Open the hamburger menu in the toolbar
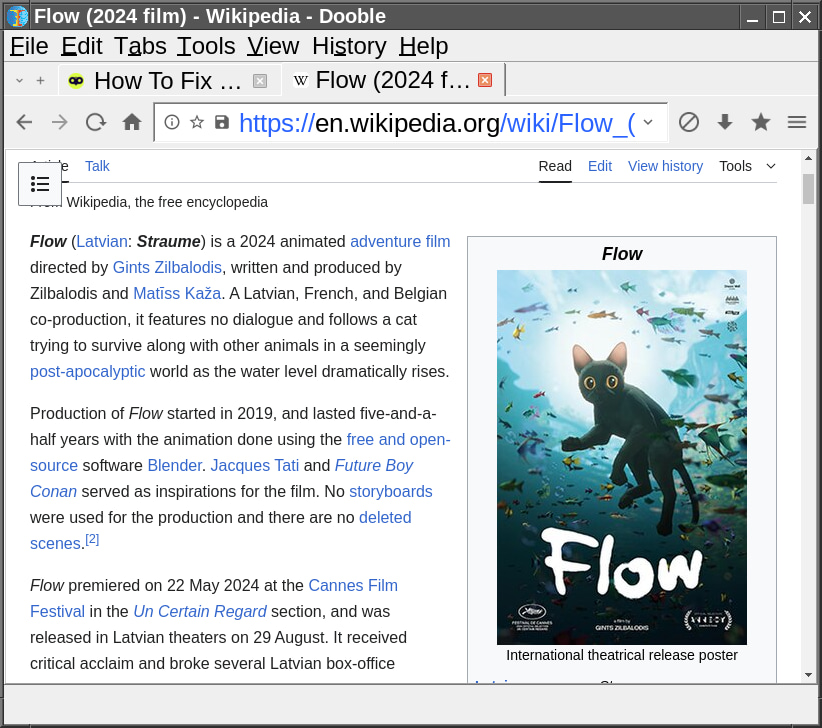Image resolution: width=822 pixels, height=728 pixels. (x=797, y=122)
